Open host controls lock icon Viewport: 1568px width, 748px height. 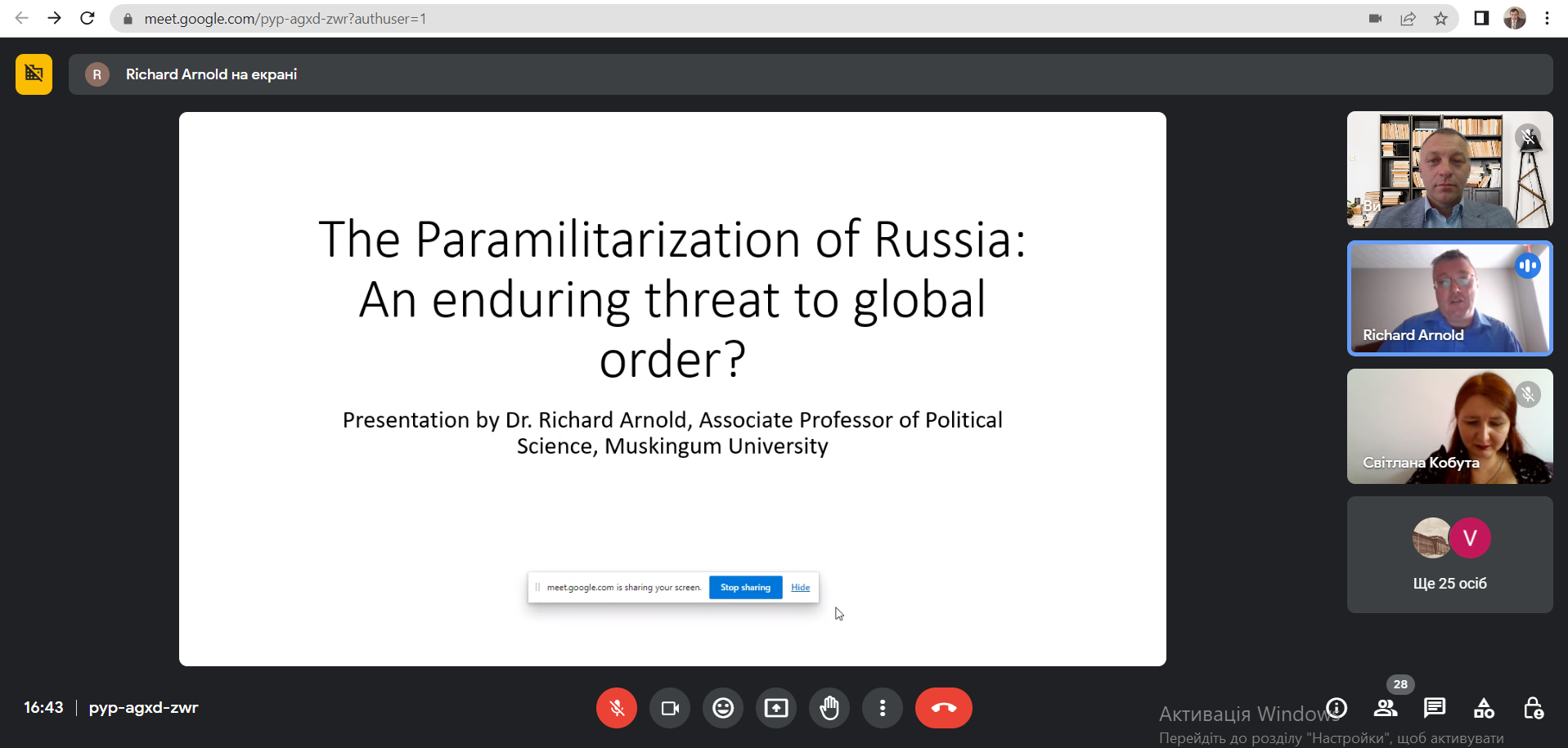click(x=1533, y=708)
